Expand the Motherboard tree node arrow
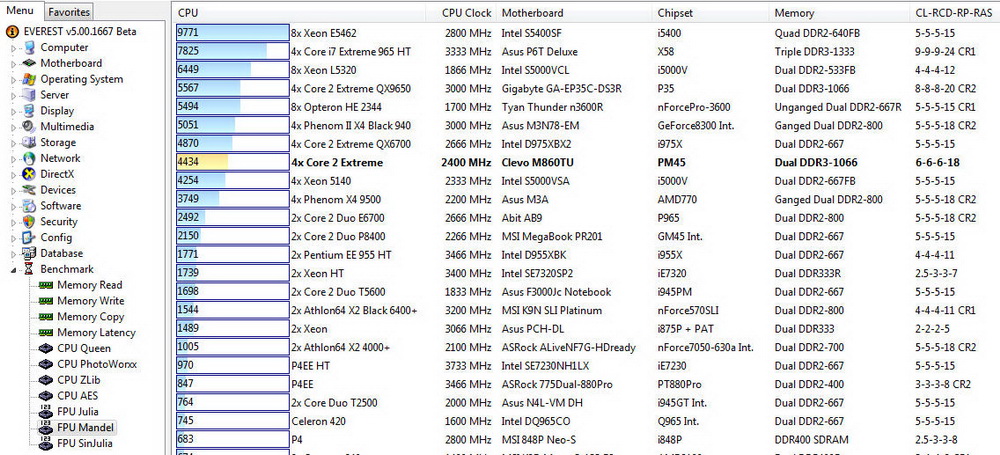The width and height of the screenshot is (1000, 455). [x=13, y=64]
